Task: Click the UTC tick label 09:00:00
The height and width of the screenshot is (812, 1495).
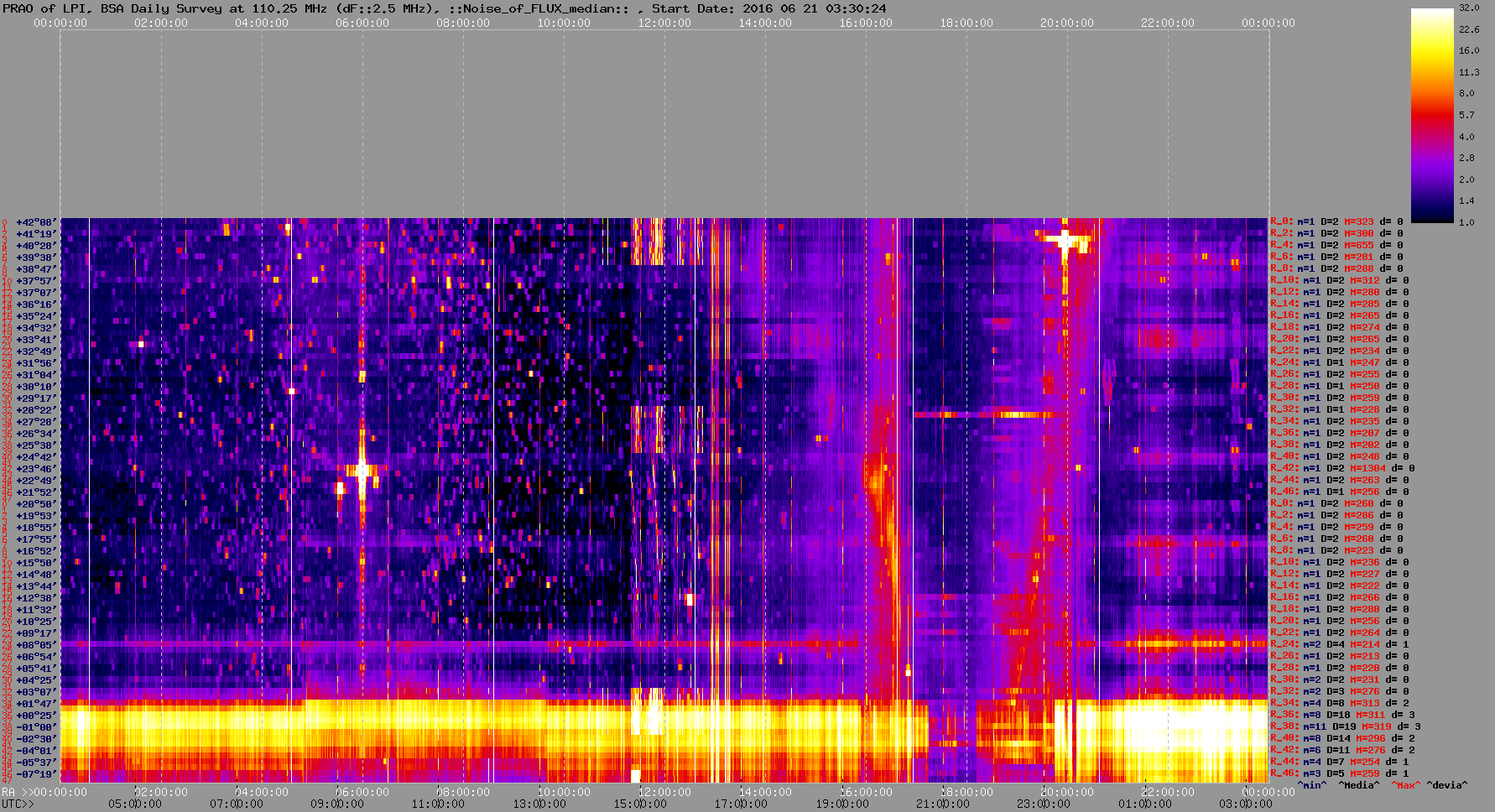Action: point(337,804)
